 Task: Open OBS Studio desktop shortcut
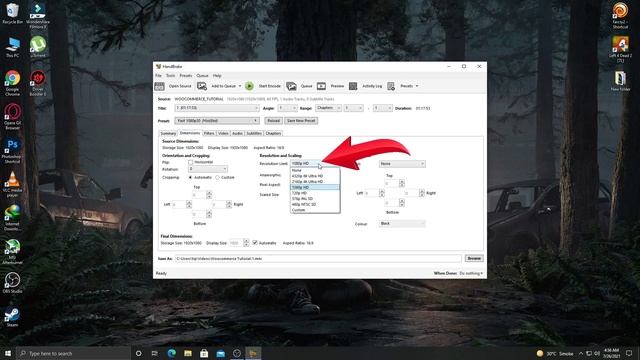click(x=12, y=283)
